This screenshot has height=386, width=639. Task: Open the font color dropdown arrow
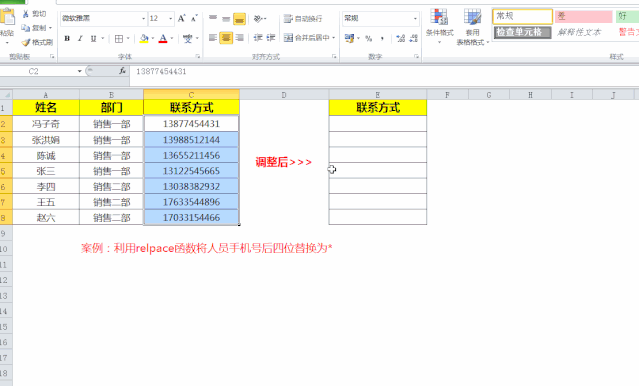172,38
